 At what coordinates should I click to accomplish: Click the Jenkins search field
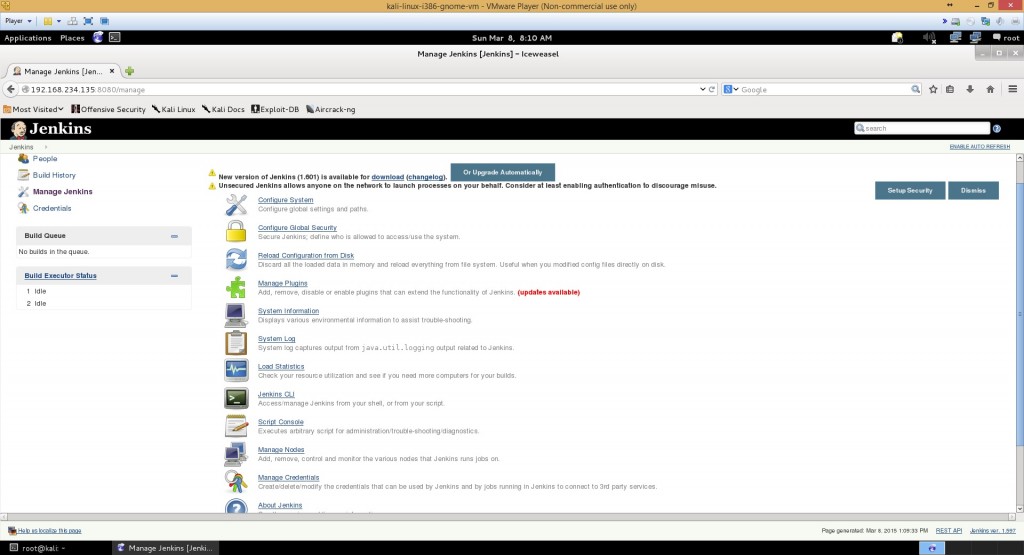922,129
